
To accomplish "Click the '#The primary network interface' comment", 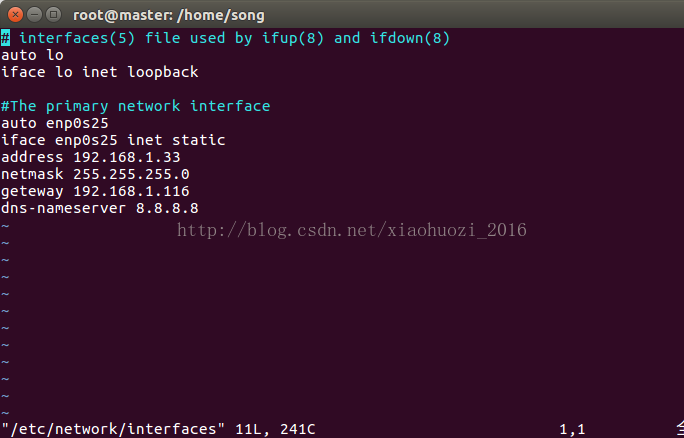I will click(136, 106).
